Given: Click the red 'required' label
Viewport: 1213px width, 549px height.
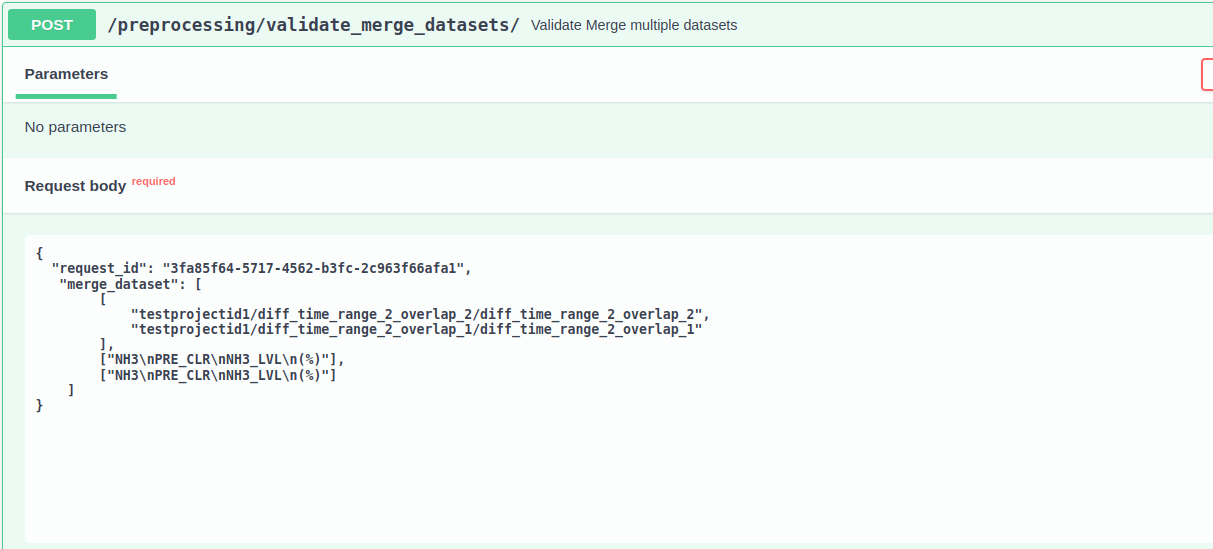Looking at the screenshot, I should pyautogui.click(x=153, y=182).
